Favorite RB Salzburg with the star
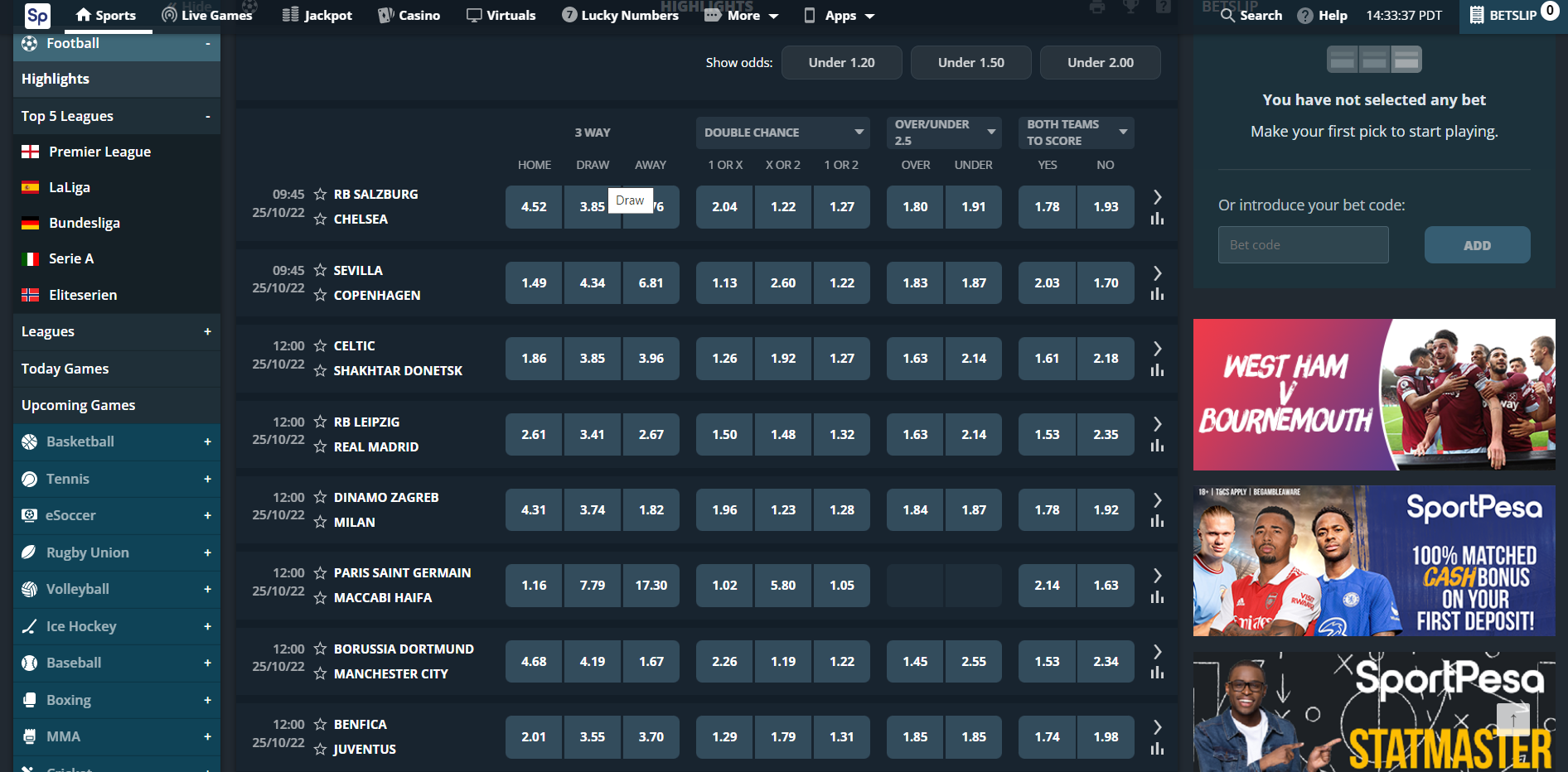Image resolution: width=1568 pixels, height=772 pixels. (320, 194)
